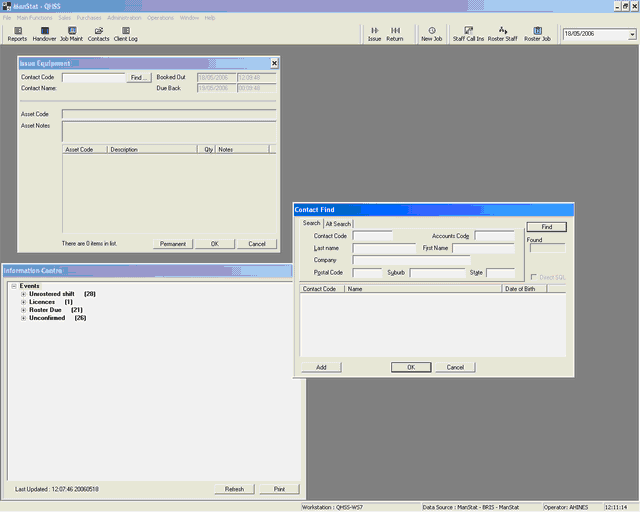Image resolution: width=640 pixels, height=512 pixels.
Task: Start a New Job from the toolbar
Action: point(432,33)
